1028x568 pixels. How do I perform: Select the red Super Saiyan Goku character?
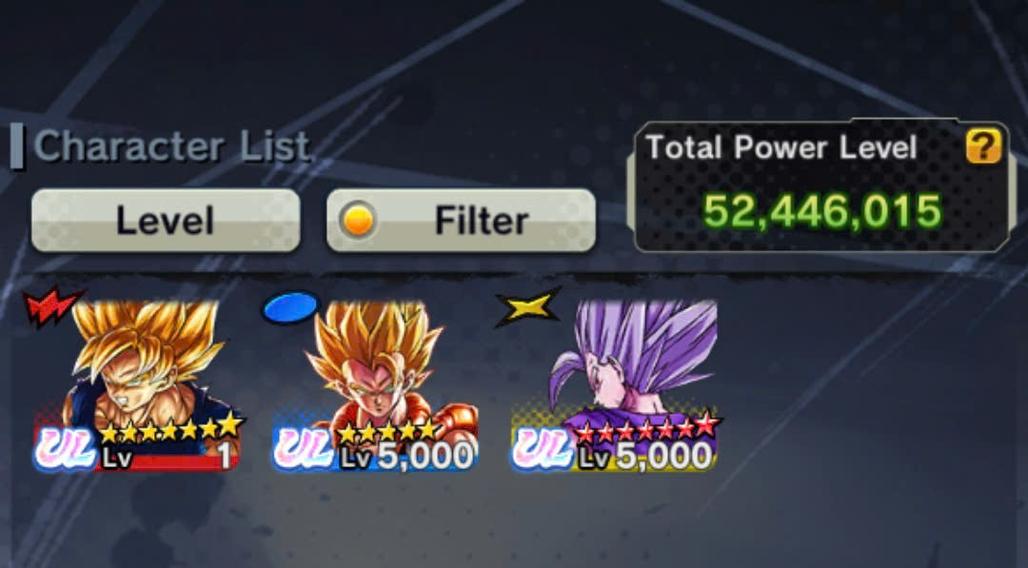138,385
